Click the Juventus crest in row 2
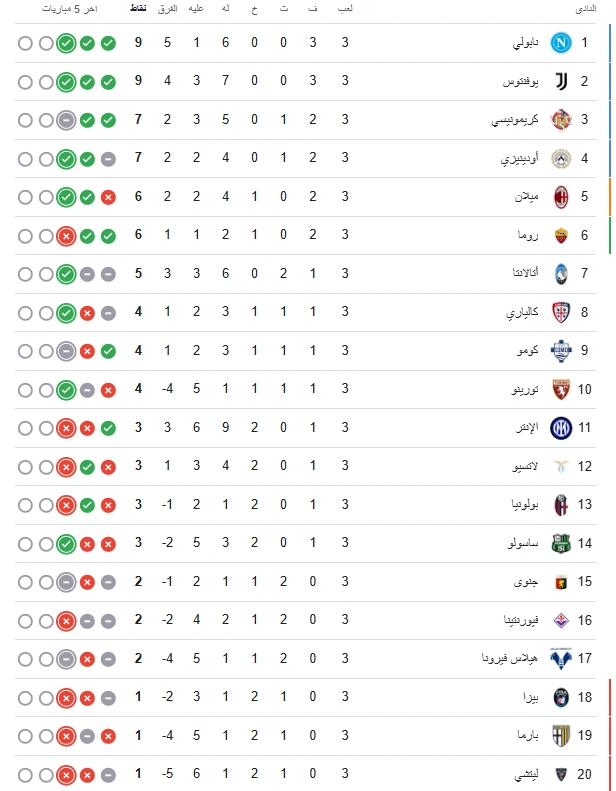The image size is (616, 791). (x=561, y=81)
